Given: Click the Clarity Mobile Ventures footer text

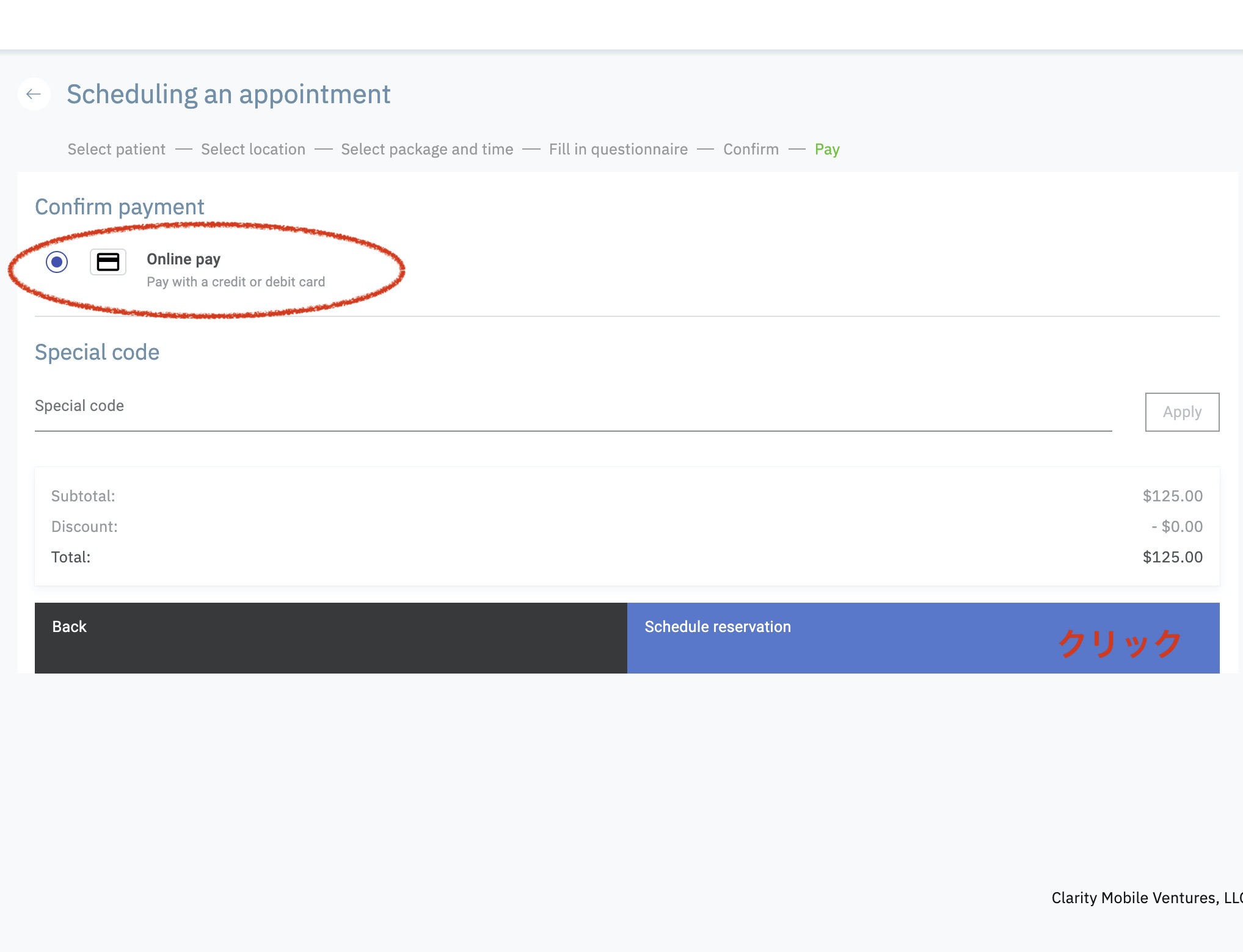Looking at the screenshot, I should click(x=1146, y=898).
